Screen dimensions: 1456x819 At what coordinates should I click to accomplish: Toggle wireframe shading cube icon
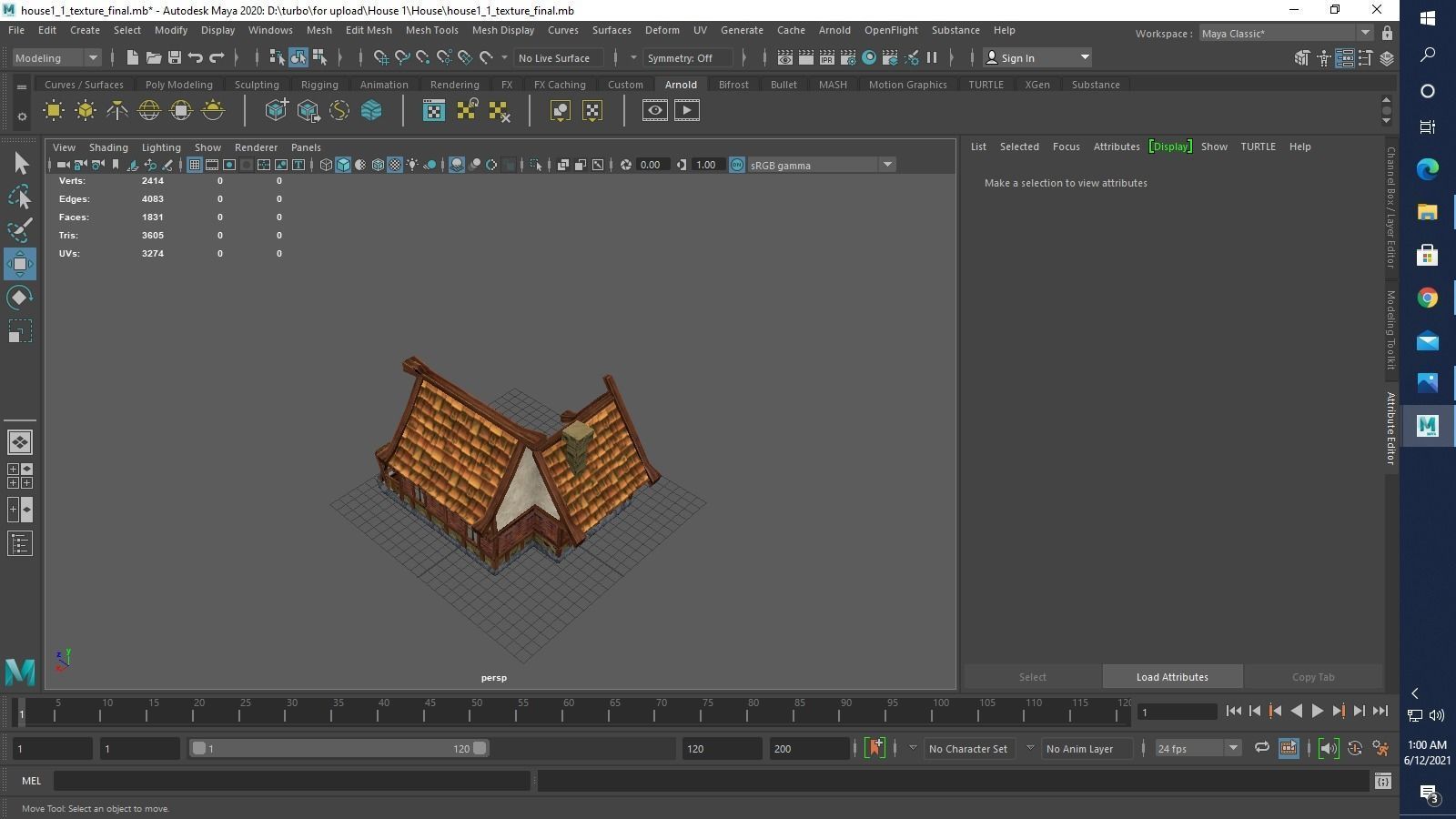326,165
